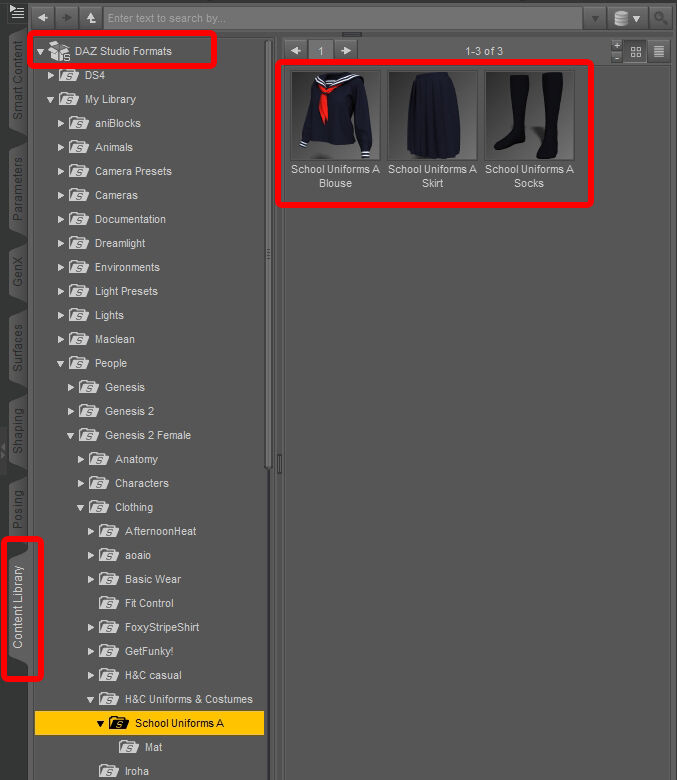The height and width of the screenshot is (780, 677).
Task: Click the page number 1 box
Action: (321, 51)
